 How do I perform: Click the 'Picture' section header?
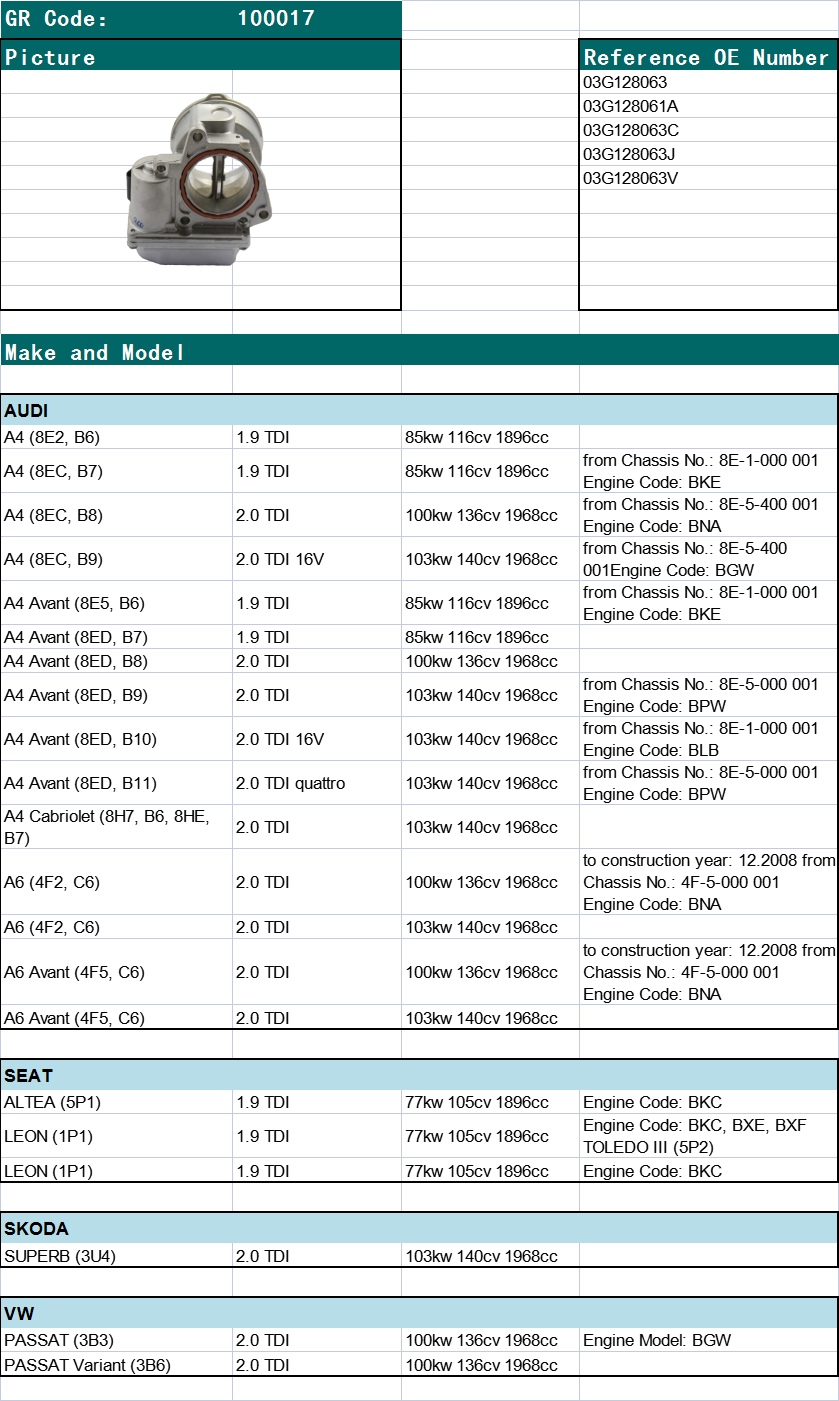coord(200,56)
